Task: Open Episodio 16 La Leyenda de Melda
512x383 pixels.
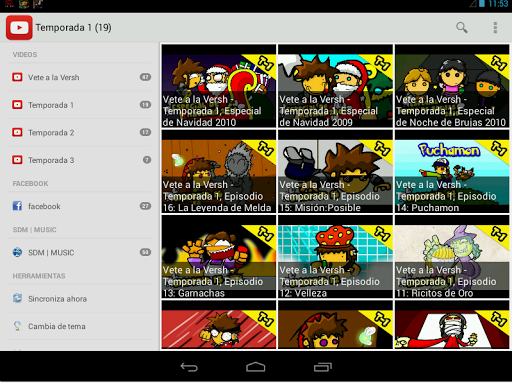Action: coord(219,171)
